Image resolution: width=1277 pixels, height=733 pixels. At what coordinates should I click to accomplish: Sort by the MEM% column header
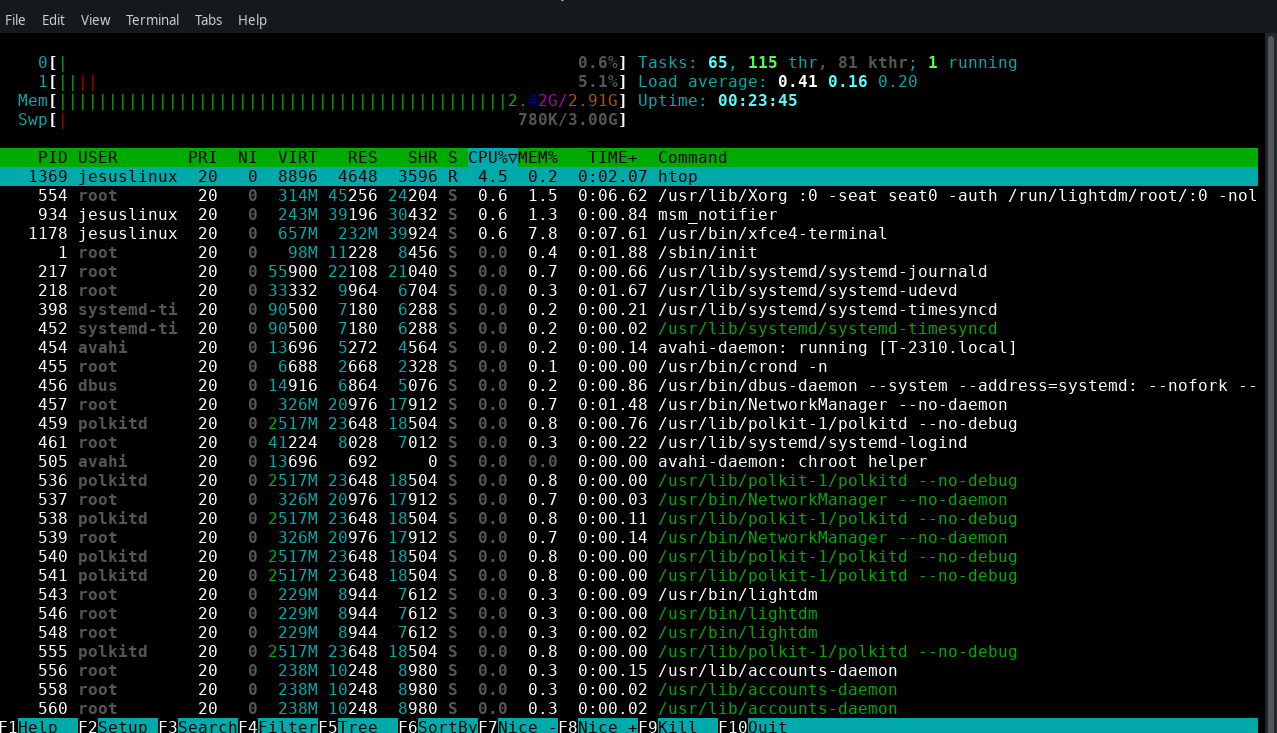pyautogui.click(x=538, y=158)
